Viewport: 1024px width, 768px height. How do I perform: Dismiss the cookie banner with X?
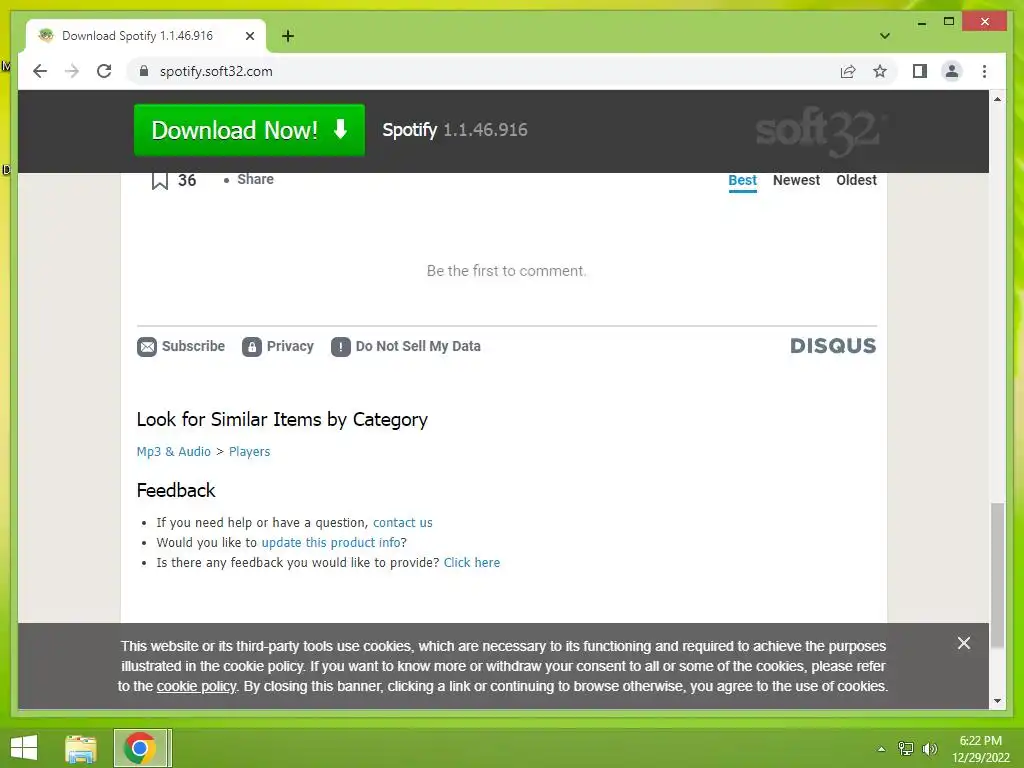tap(964, 643)
